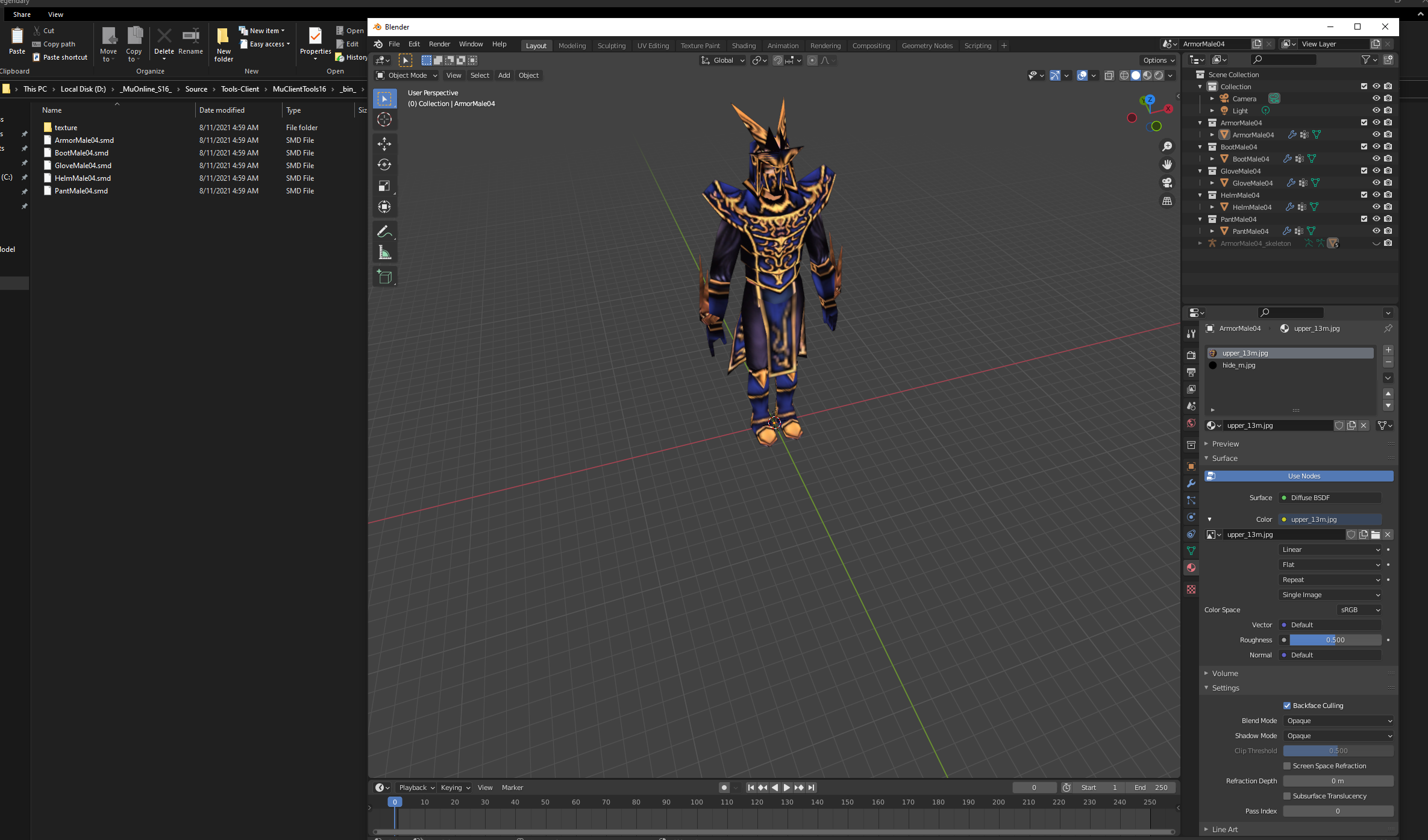Adjust the Roughness slider
The height and width of the screenshot is (840, 1428).
click(x=1335, y=640)
